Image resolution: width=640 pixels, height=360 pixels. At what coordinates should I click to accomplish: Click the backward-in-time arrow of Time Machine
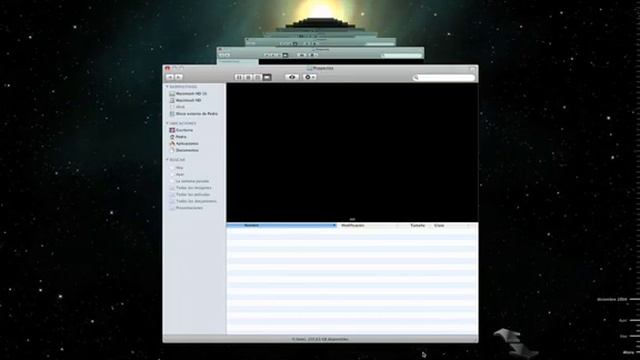[x=506, y=336]
